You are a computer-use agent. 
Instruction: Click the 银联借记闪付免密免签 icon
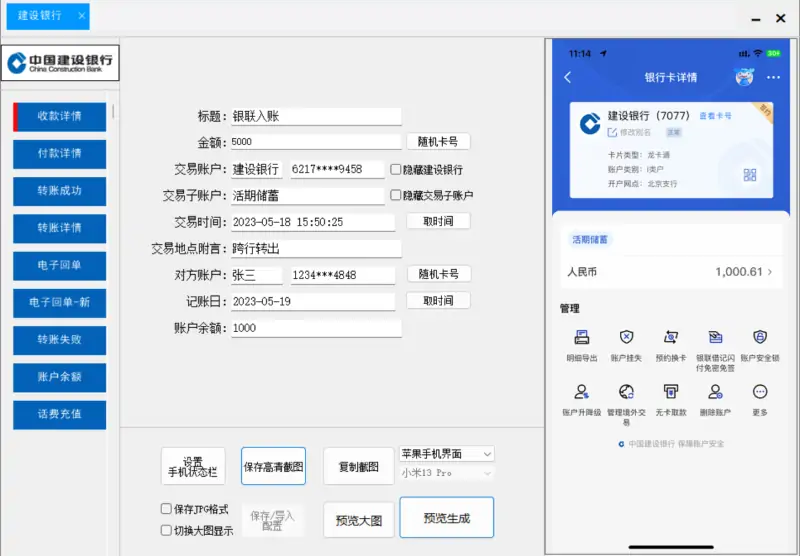[715, 337]
